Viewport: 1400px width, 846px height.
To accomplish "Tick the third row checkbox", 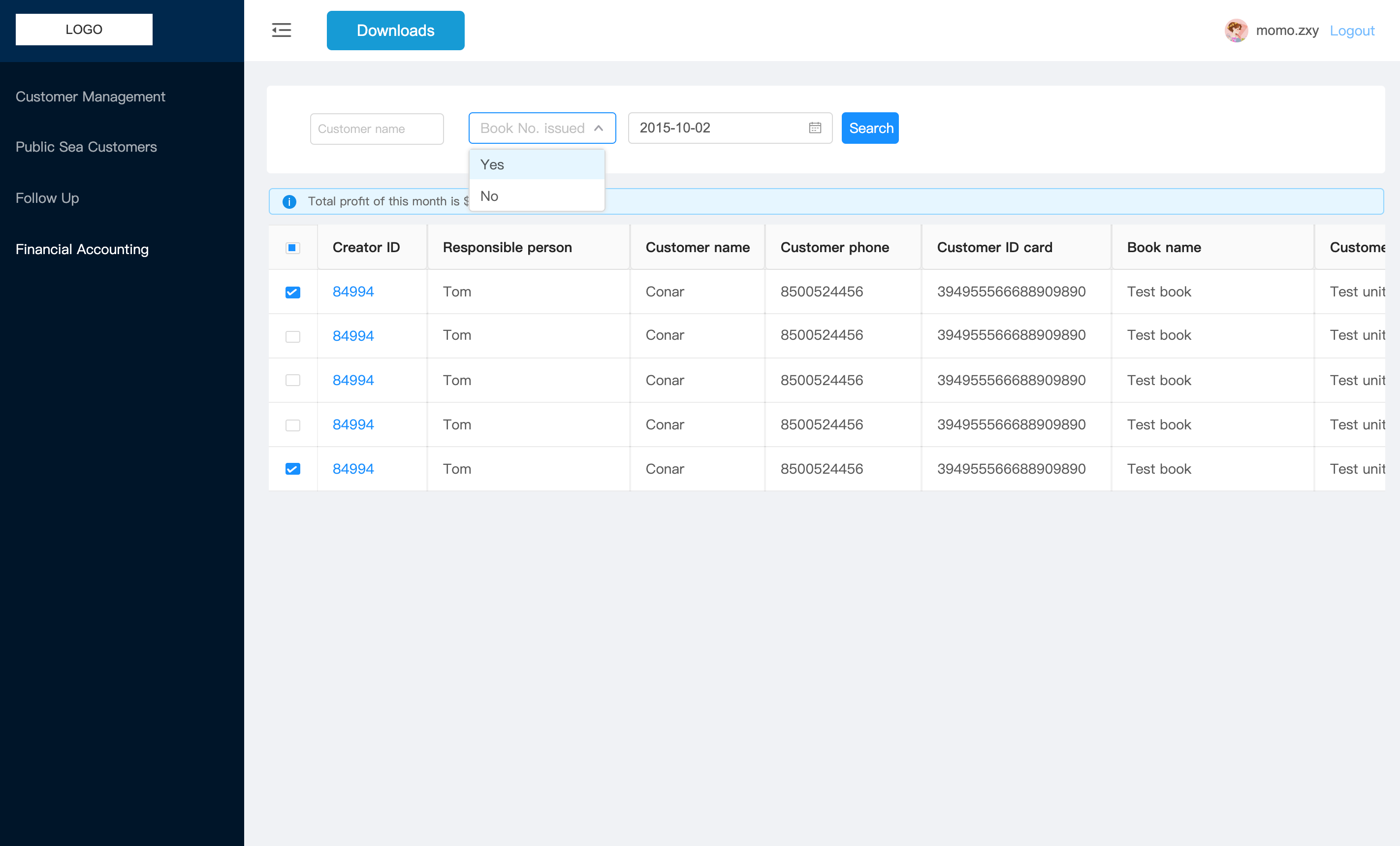I will click(292, 380).
